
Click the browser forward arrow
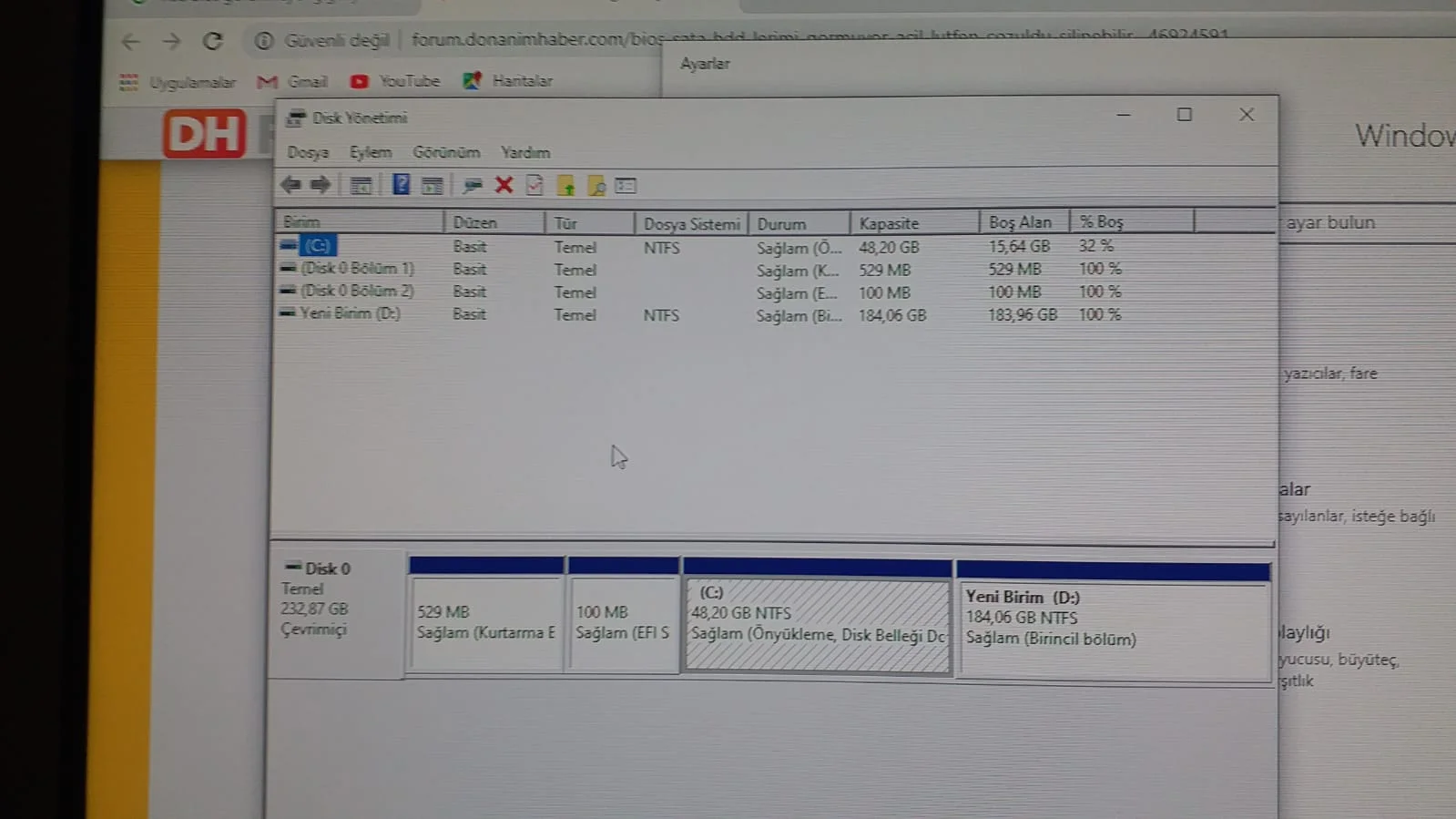click(171, 42)
